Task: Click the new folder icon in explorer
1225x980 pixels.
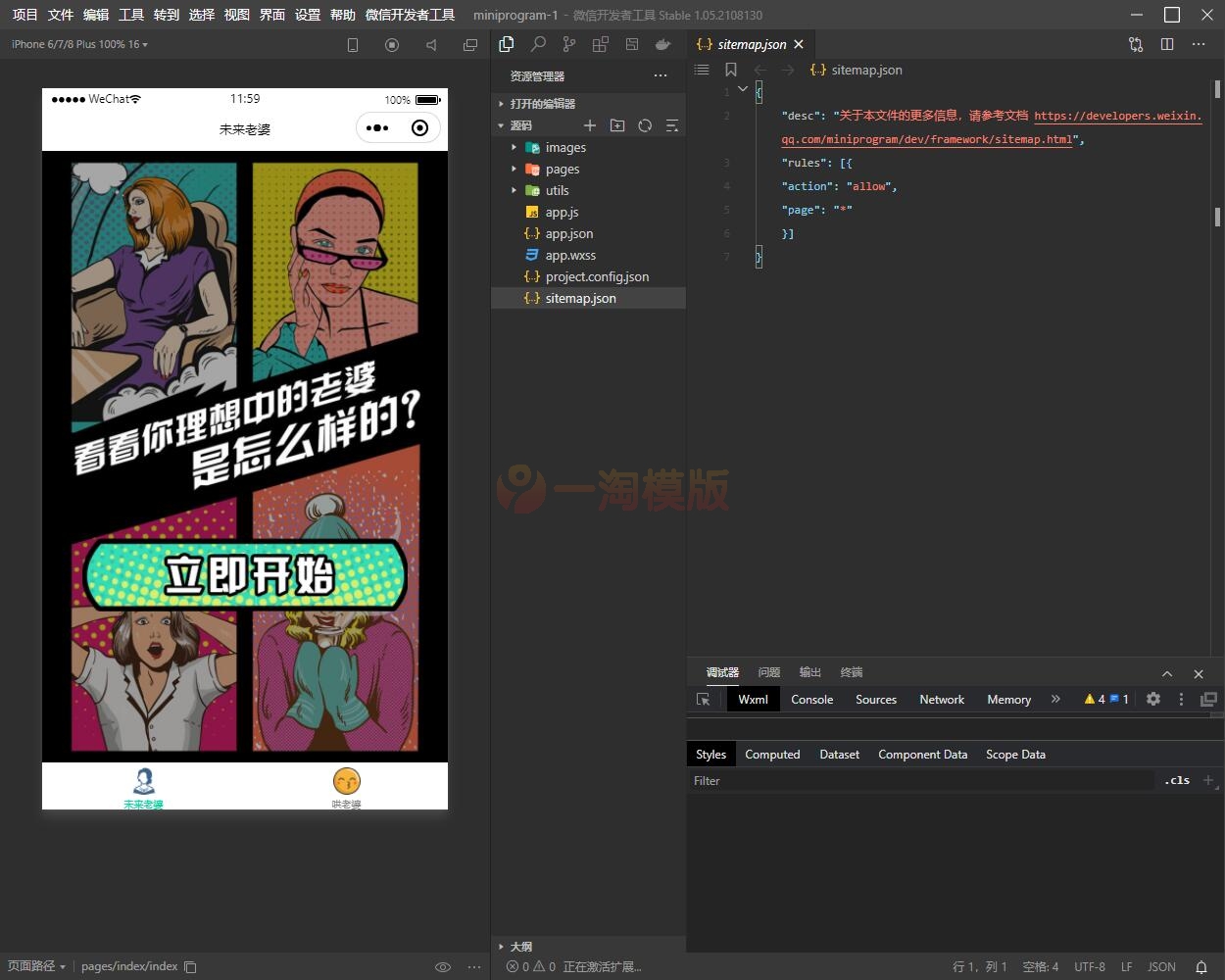Action: coord(617,125)
